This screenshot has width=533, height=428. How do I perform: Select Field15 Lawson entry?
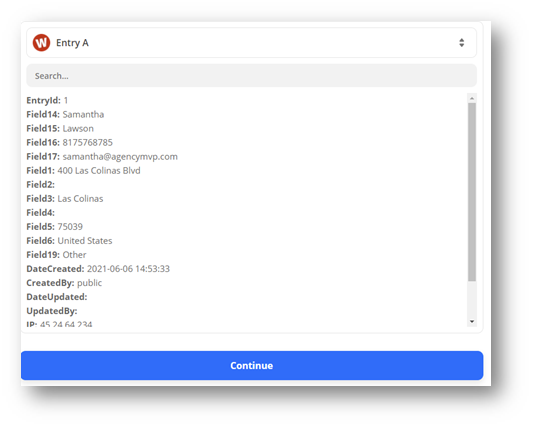click(60, 129)
